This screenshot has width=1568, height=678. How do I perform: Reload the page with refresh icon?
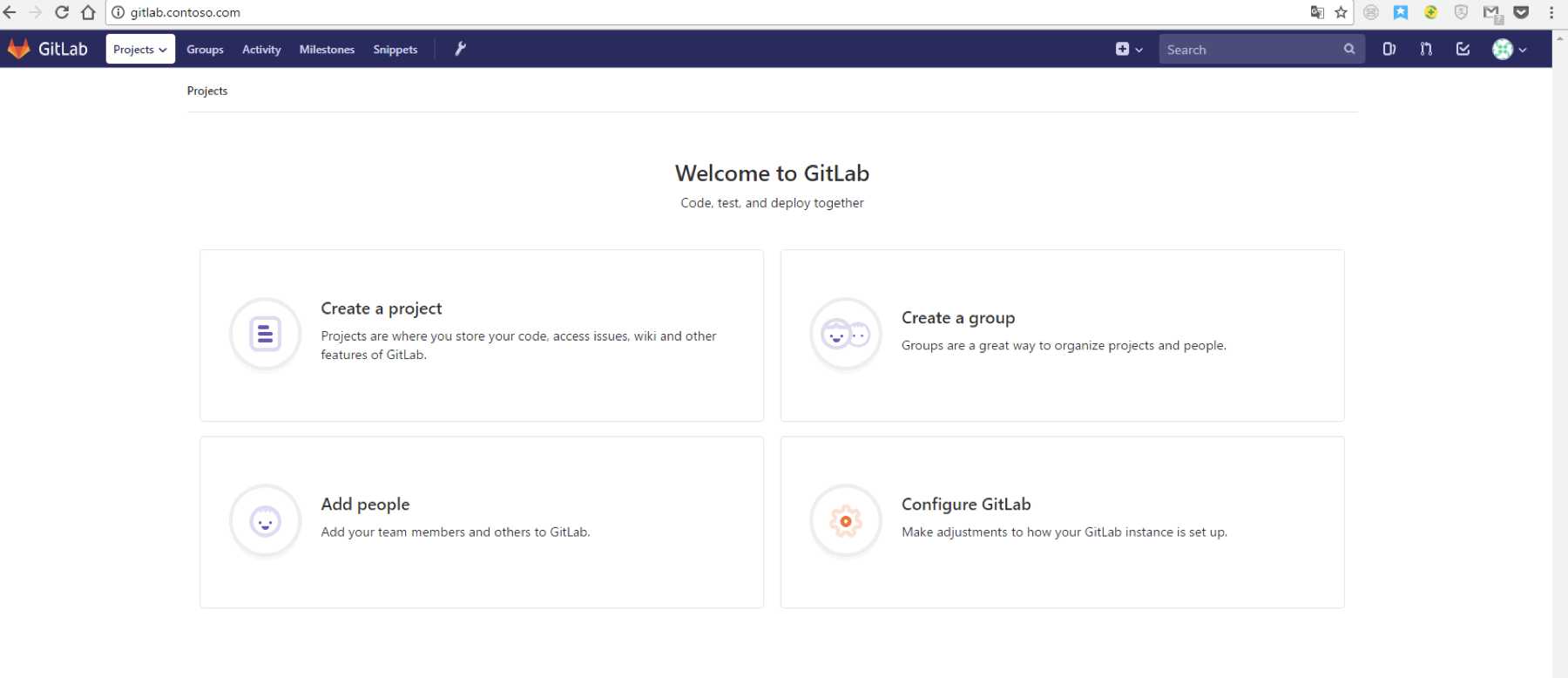click(x=62, y=12)
